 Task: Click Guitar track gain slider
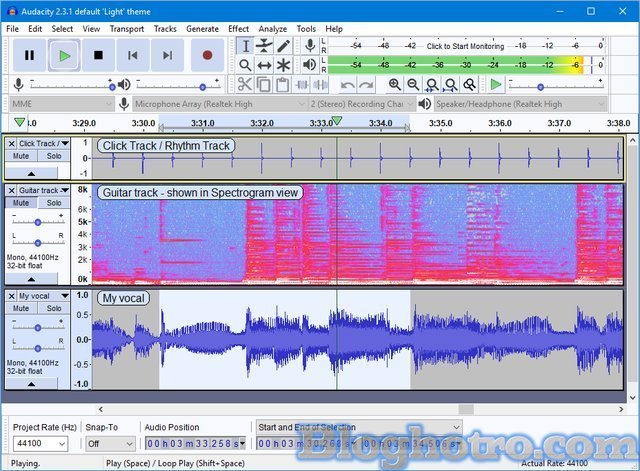point(38,222)
